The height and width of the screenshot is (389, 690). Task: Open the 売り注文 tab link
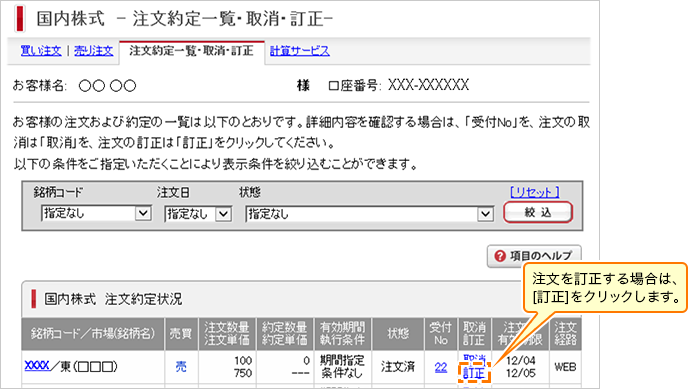coord(93,51)
